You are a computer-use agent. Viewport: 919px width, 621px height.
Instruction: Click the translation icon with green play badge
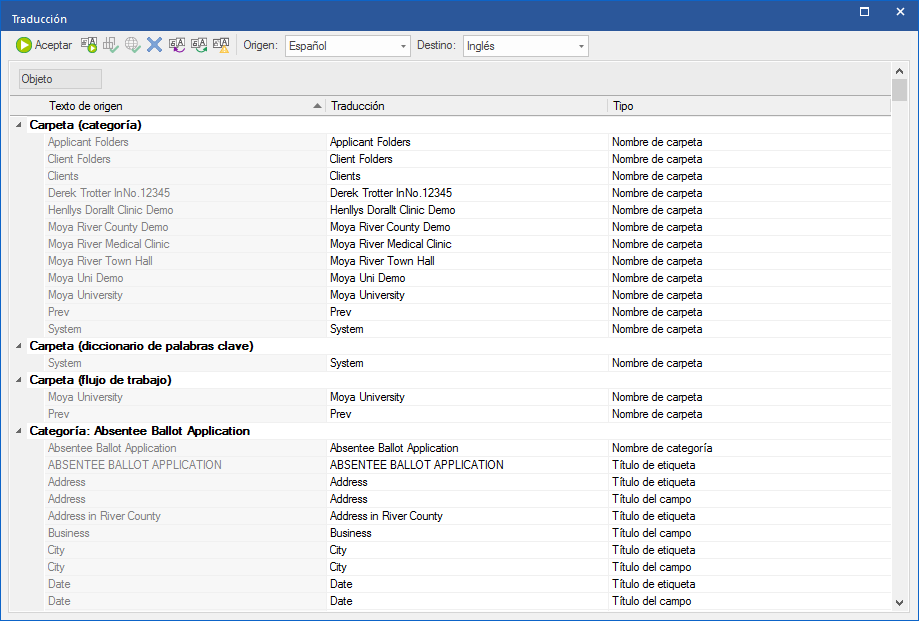tap(89, 45)
